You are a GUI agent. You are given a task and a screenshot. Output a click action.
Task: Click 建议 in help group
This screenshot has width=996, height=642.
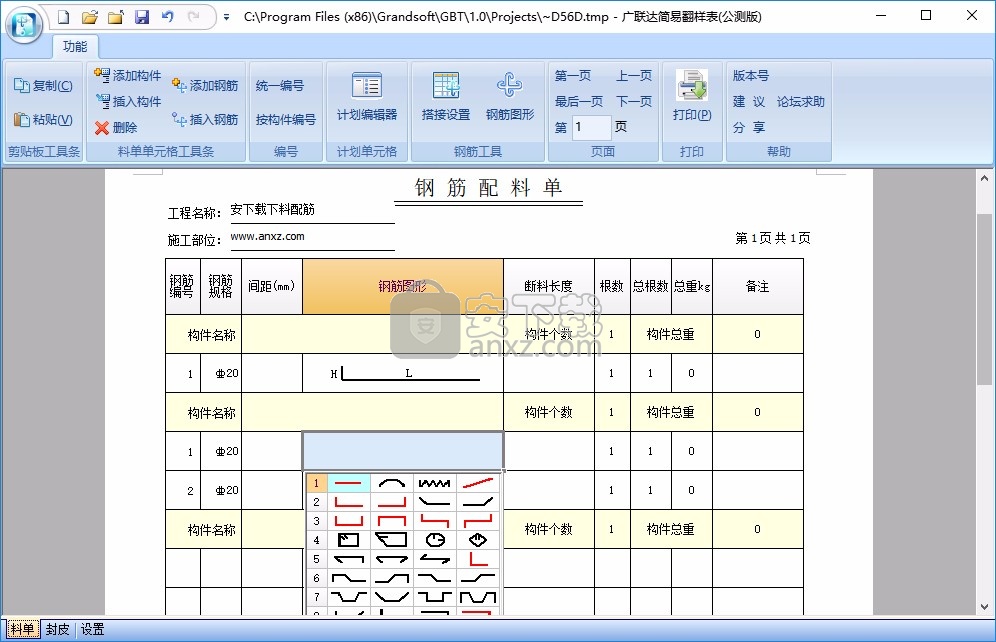tap(748, 102)
